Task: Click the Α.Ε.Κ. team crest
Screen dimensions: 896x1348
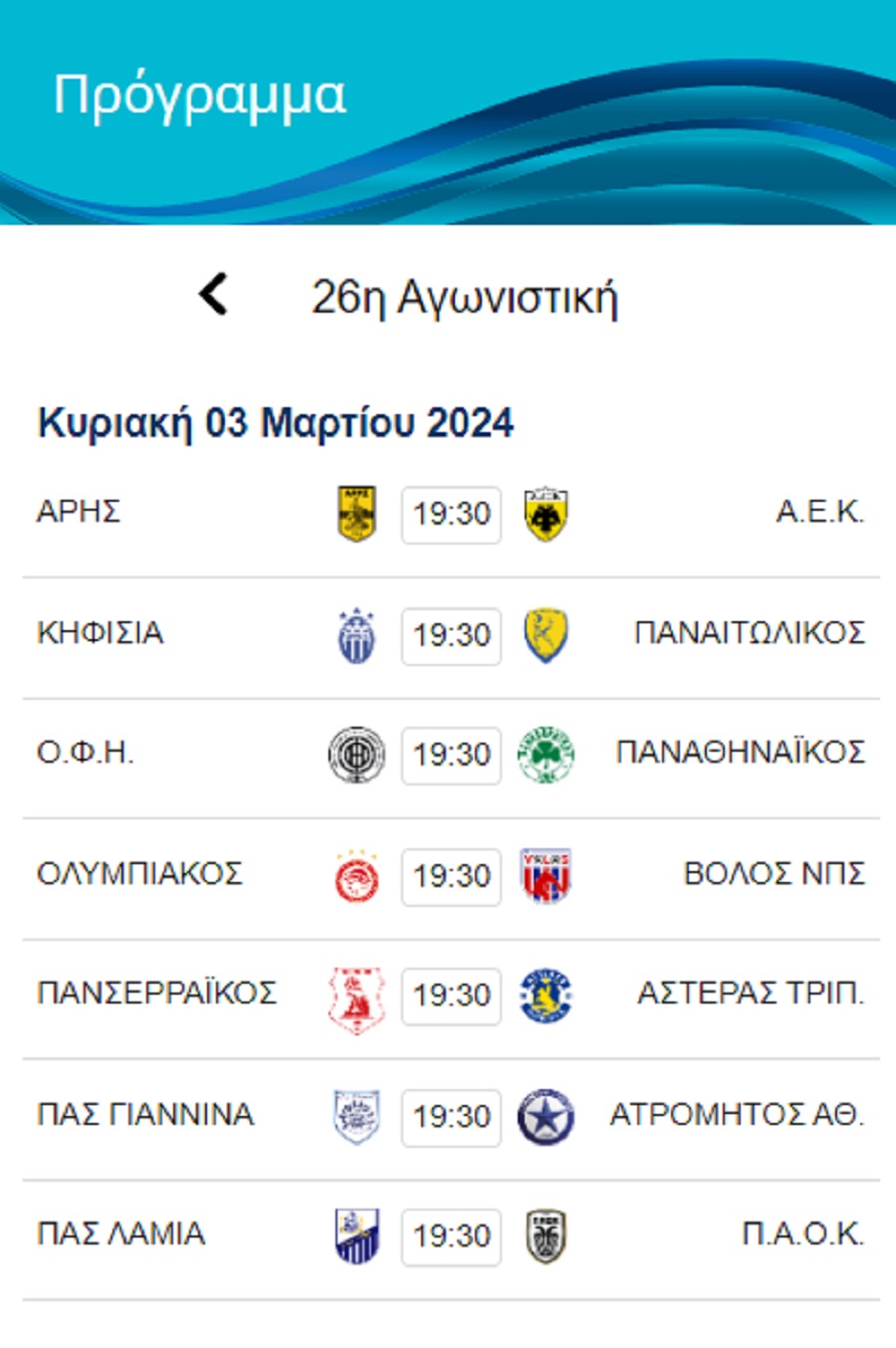Action: [546, 514]
